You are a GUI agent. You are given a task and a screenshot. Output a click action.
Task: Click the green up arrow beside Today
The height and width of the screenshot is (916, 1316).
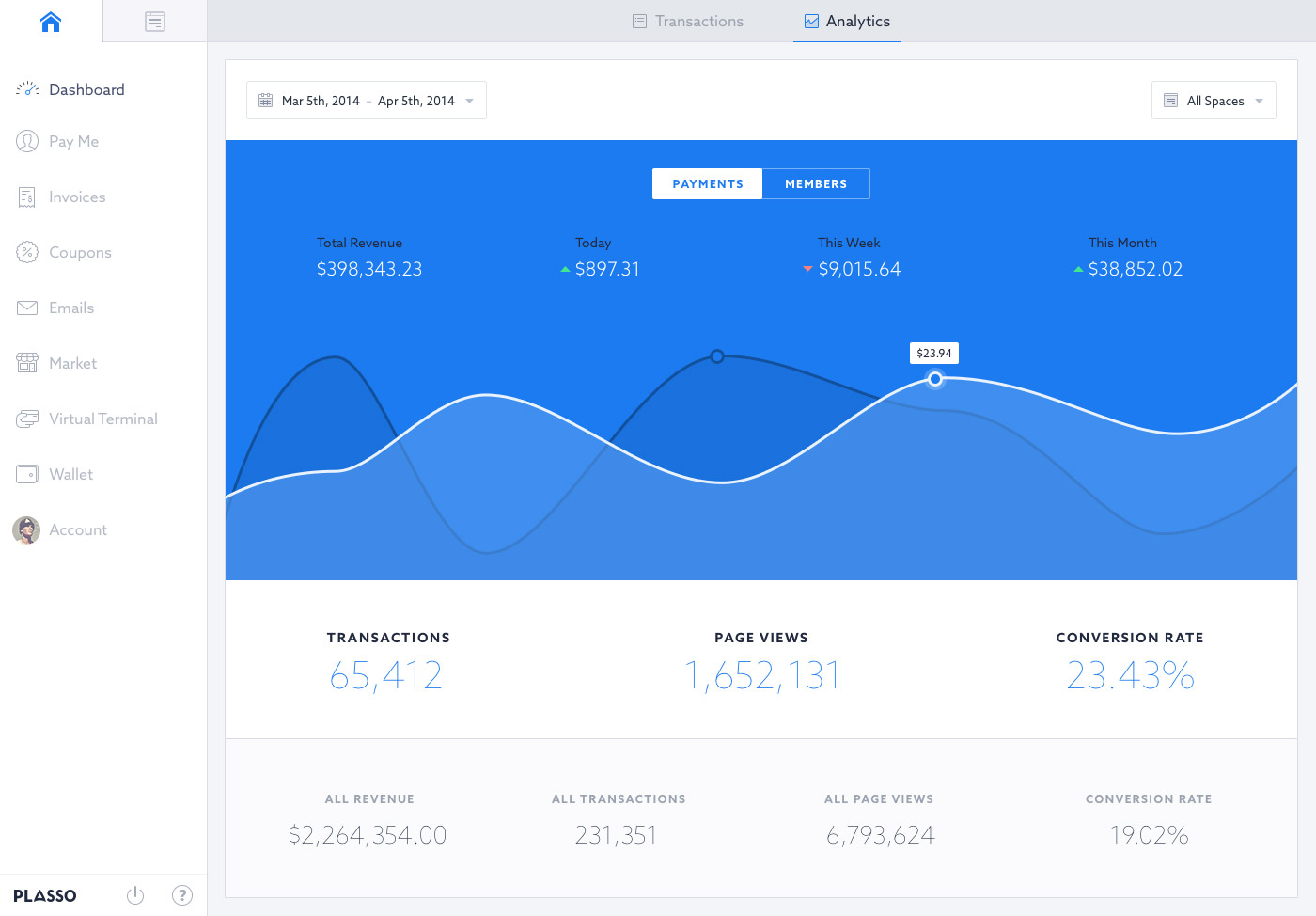(565, 269)
